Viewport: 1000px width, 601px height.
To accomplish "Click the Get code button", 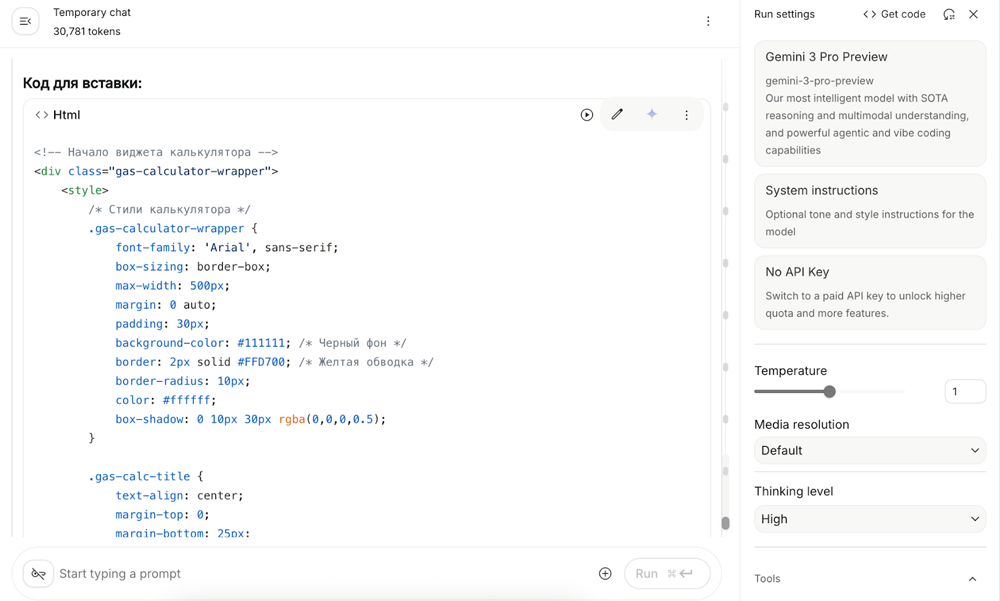I will (x=894, y=14).
